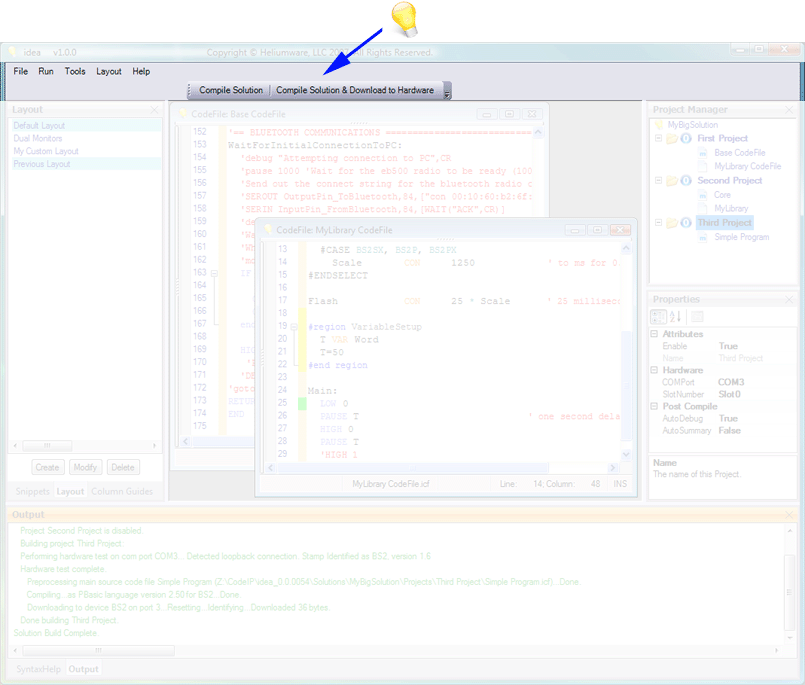
Task: Collapse the Hardware properties group
Action: (654, 370)
